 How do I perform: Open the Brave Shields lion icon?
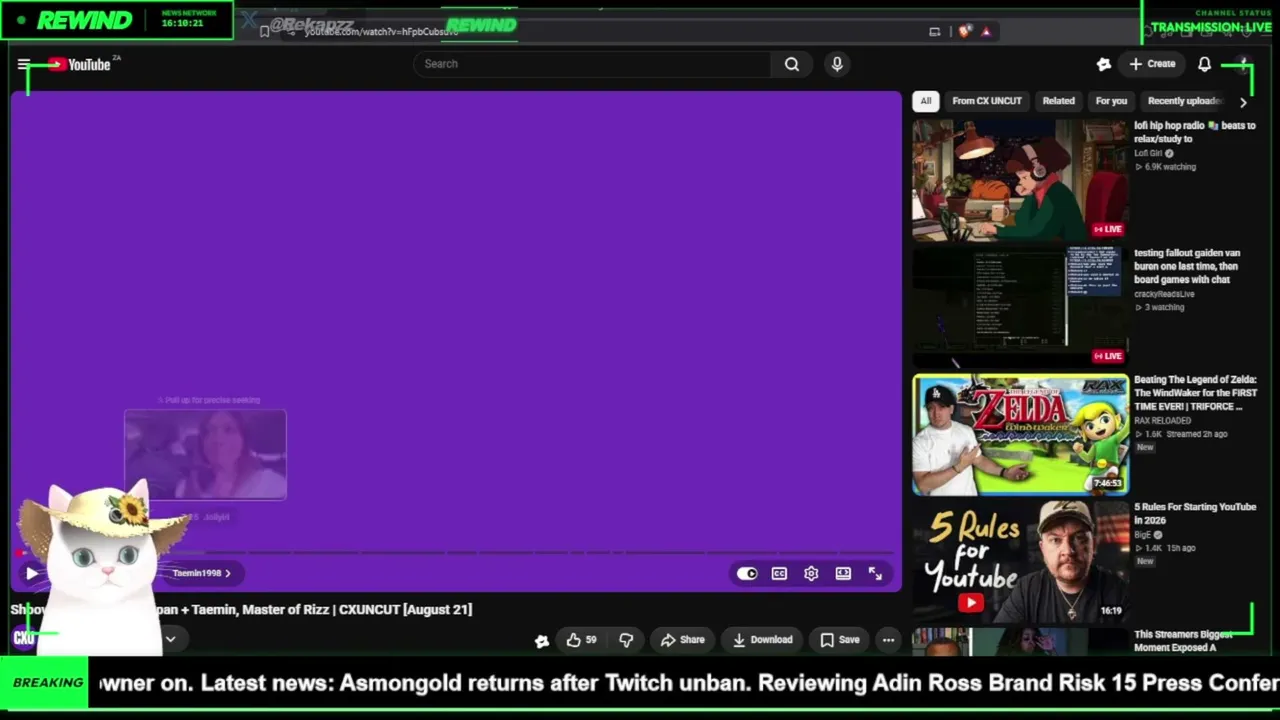tap(964, 31)
